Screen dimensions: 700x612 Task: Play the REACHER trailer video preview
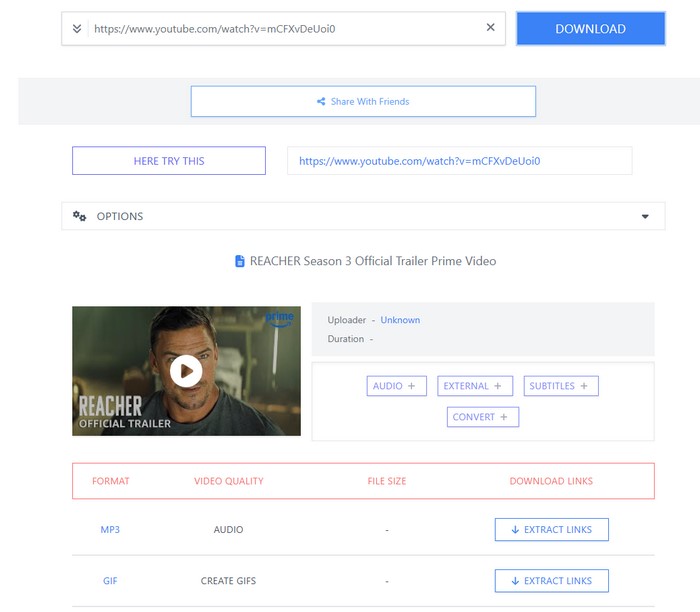click(x=186, y=371)
